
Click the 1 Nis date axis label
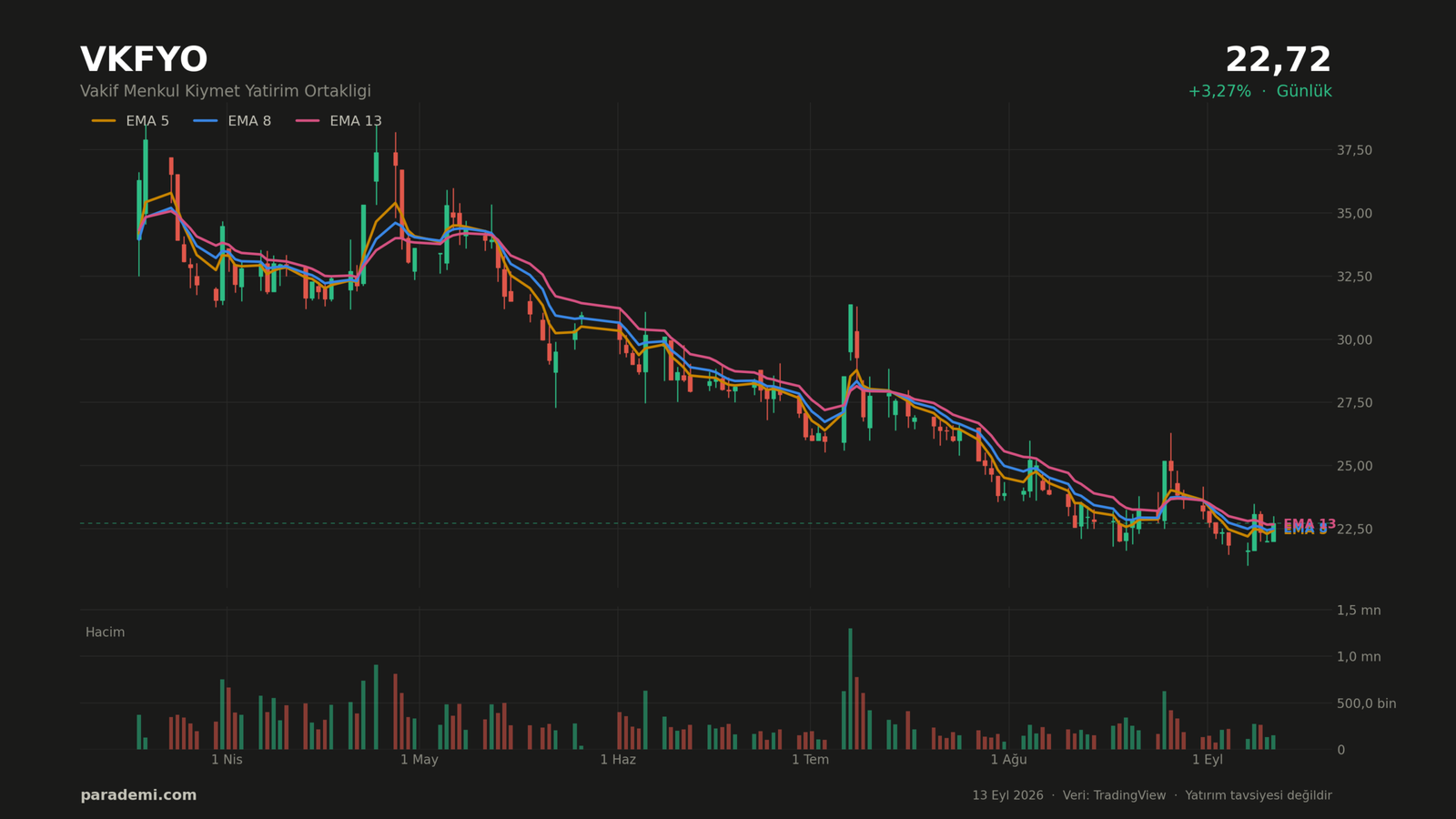tap(227, 760)
